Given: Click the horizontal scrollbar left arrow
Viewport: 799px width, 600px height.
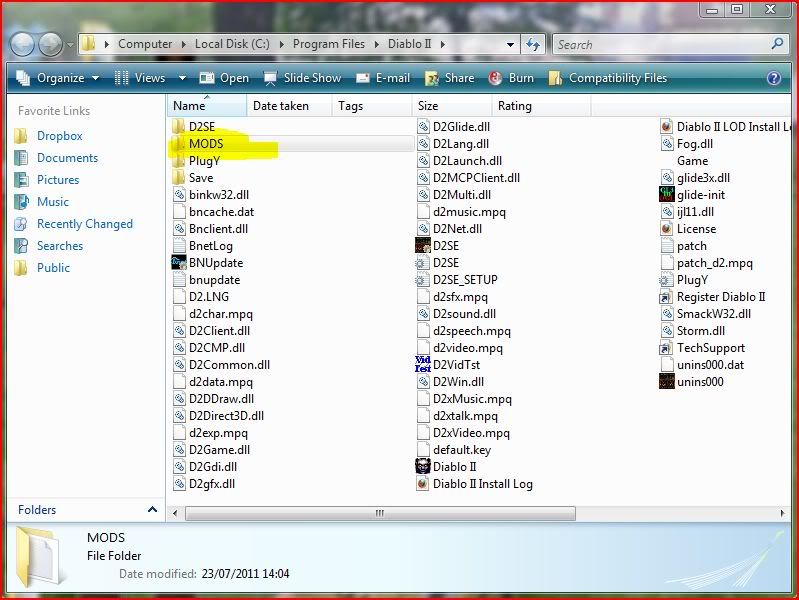Looking at the screenshot, I should coord(175,513).
